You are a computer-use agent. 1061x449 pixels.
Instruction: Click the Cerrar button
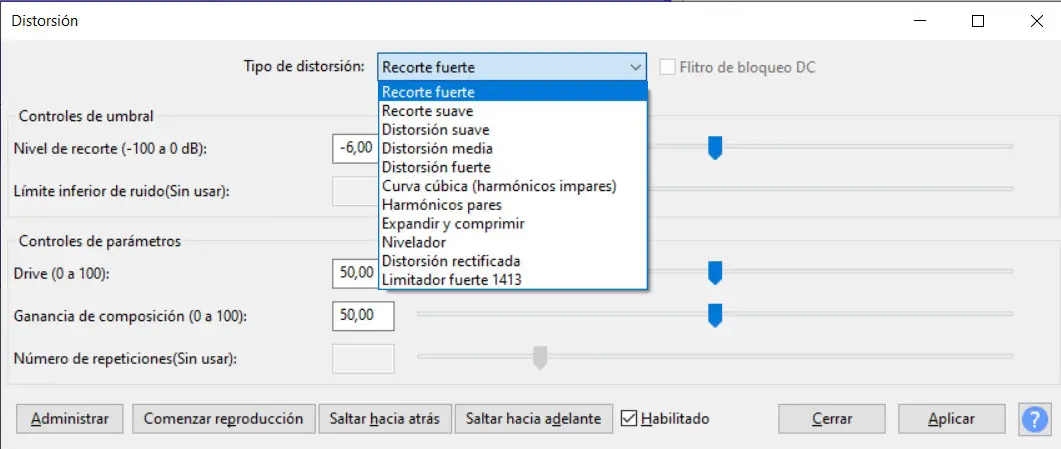(x=831, y=419)
